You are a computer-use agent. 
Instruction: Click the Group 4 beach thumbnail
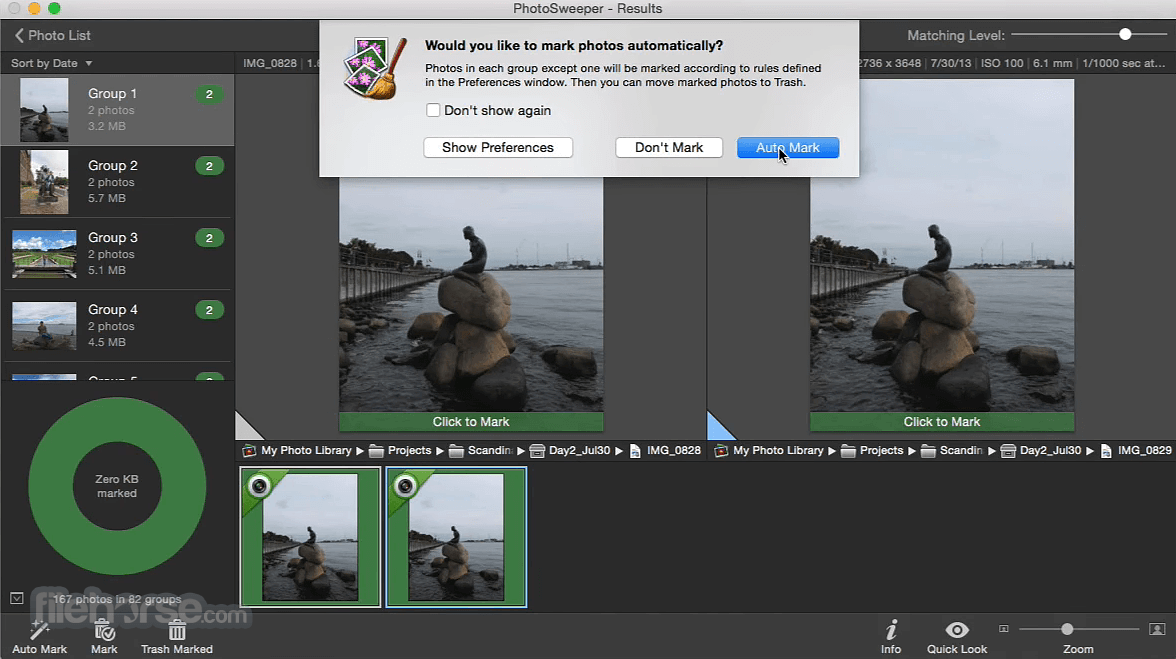44,325
